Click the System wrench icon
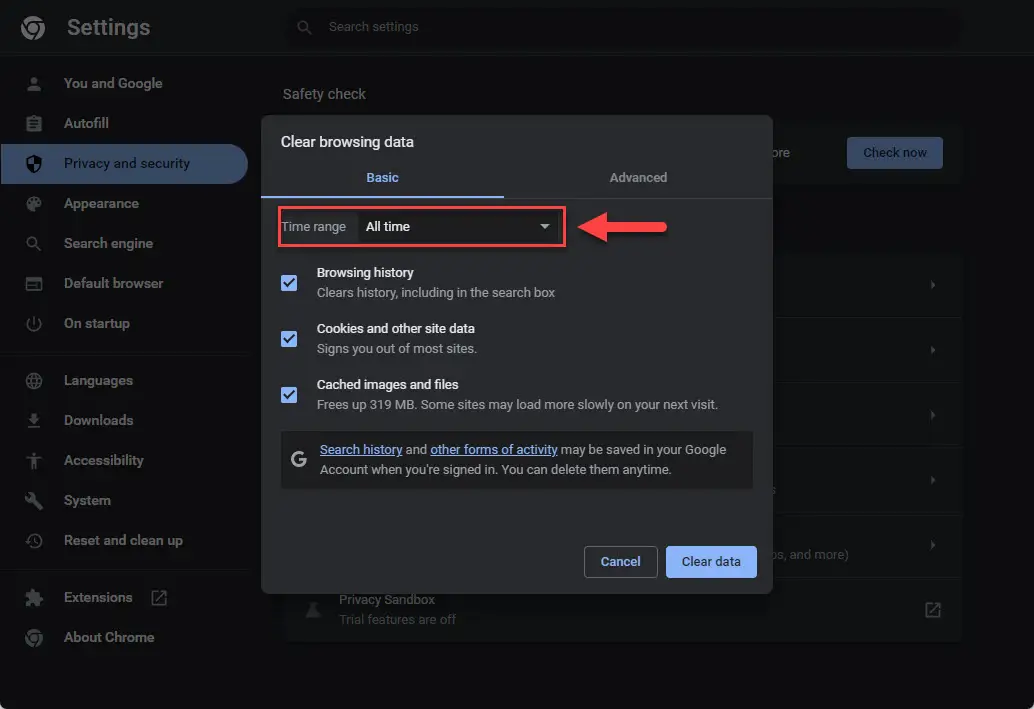The image size is (1034, 709). (x=34, y=501)
